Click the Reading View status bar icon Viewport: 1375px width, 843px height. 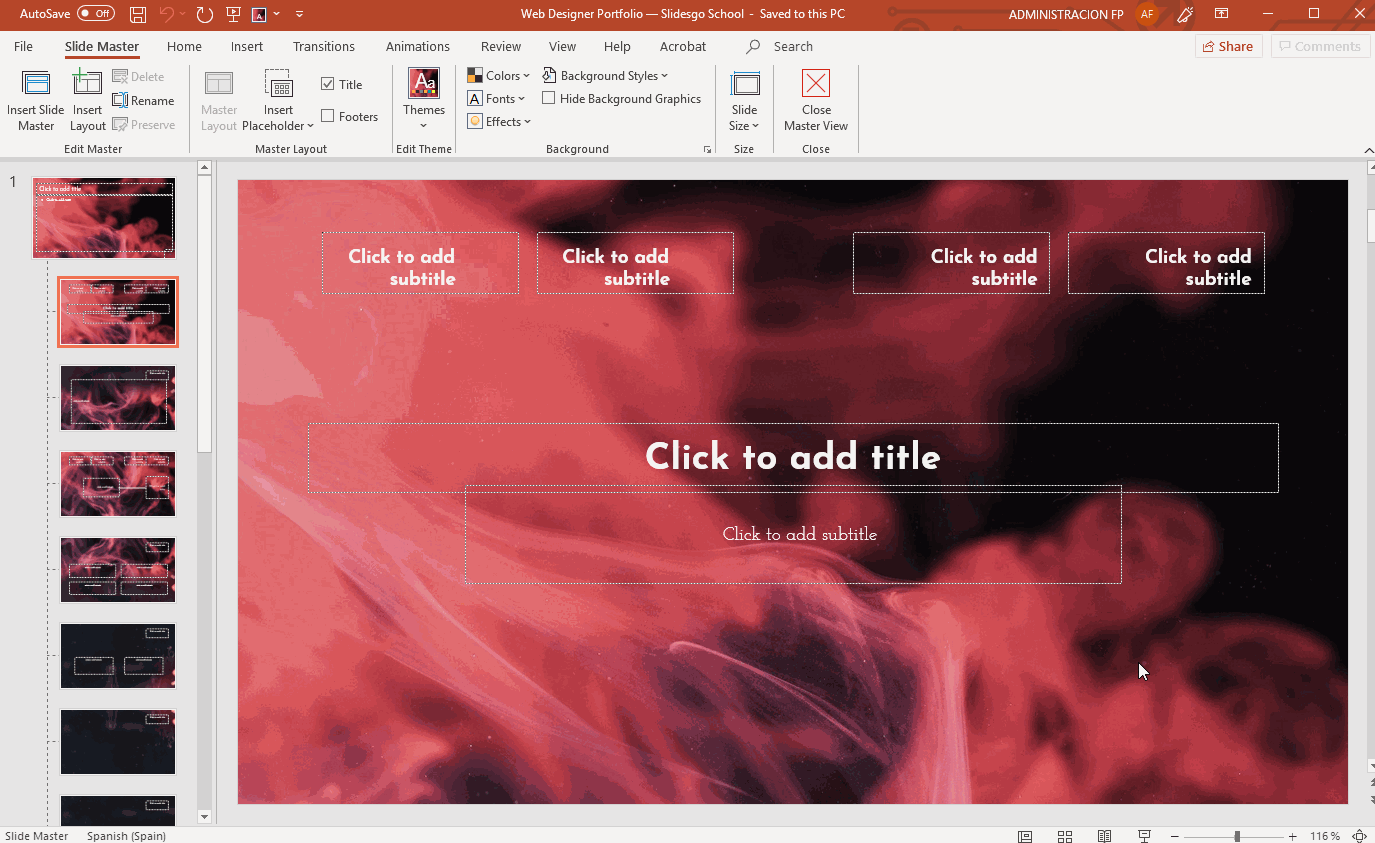[1104, 836]
